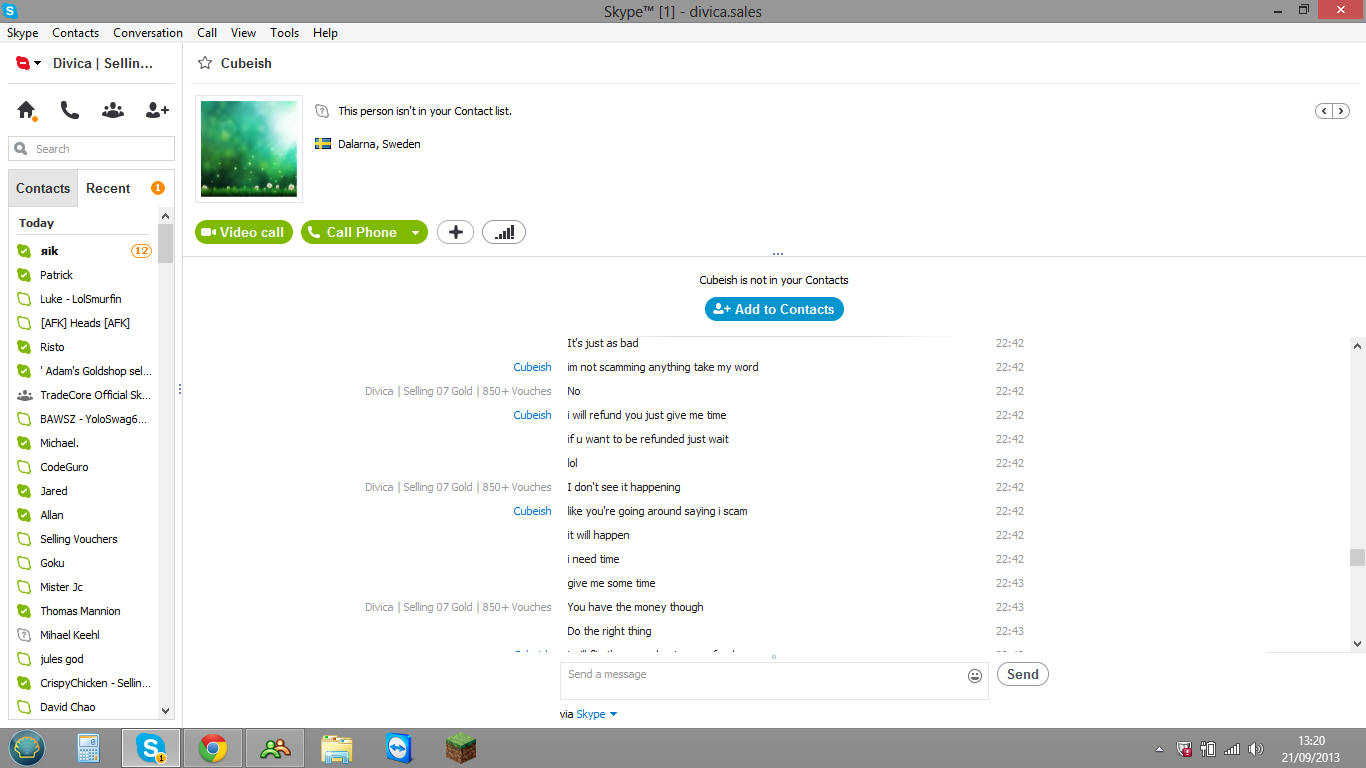1366x768 pixels.
Task: Click the plus share button
Action: 455,232
